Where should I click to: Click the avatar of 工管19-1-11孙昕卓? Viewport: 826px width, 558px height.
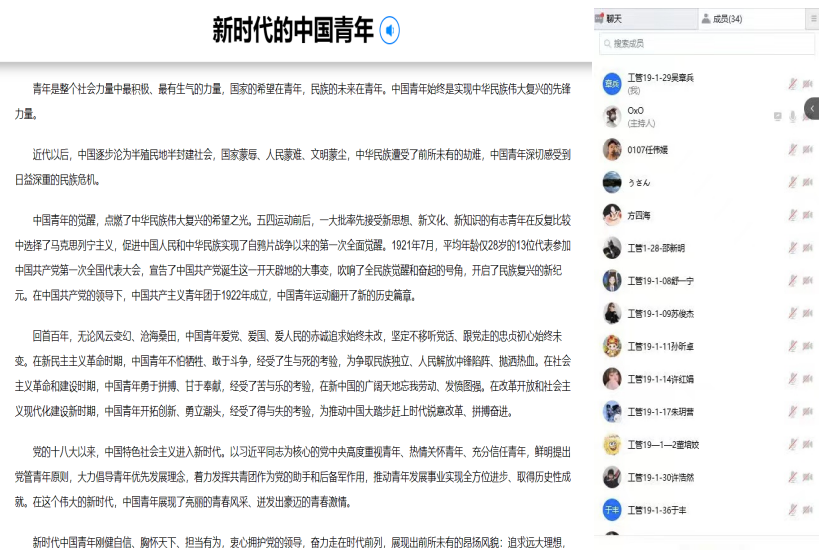point(612,346)
